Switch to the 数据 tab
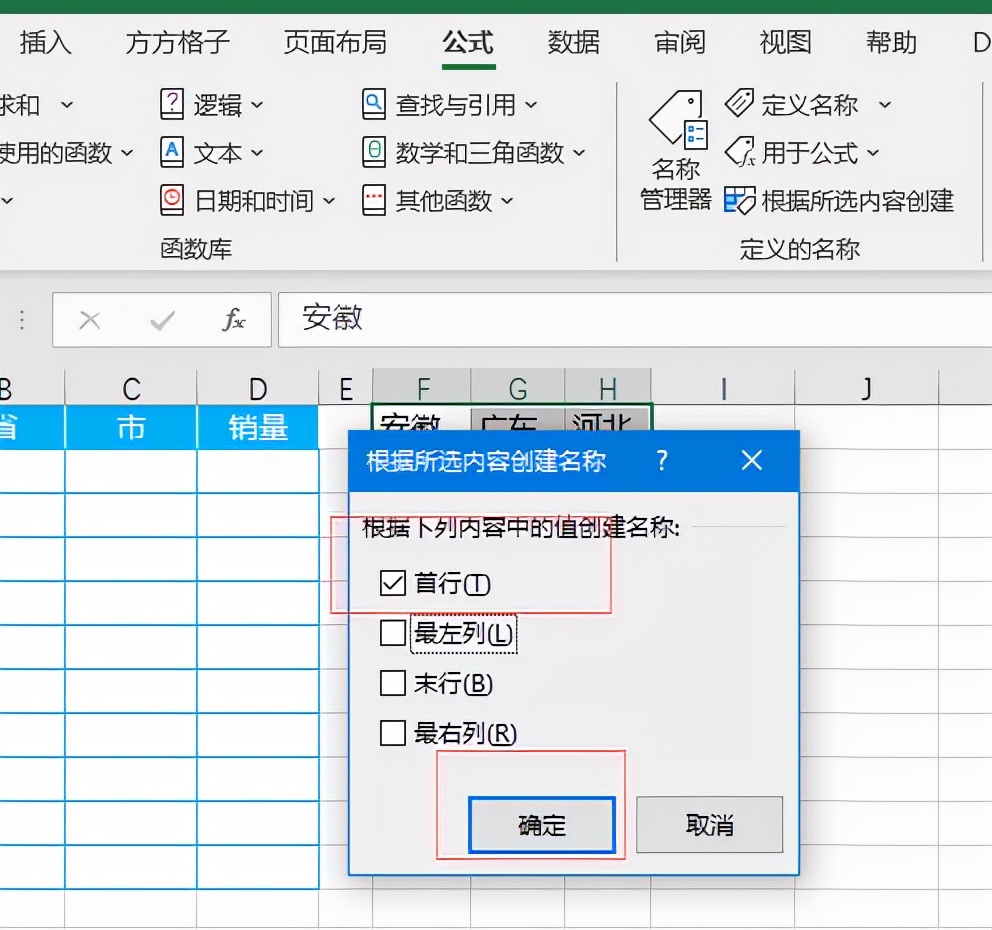The image size is (992, 930). click(574, 42)
